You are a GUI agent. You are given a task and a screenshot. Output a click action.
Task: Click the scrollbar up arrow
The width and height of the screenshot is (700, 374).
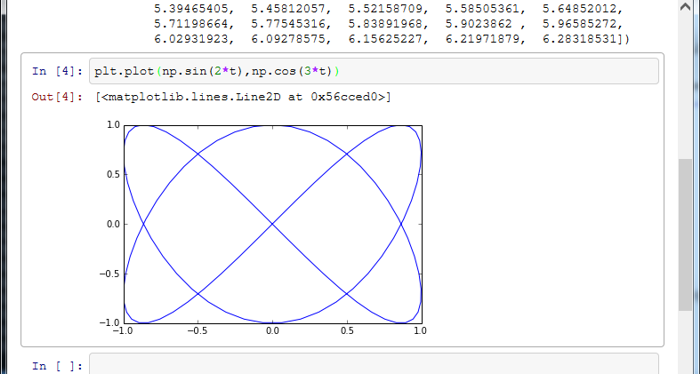685,7
